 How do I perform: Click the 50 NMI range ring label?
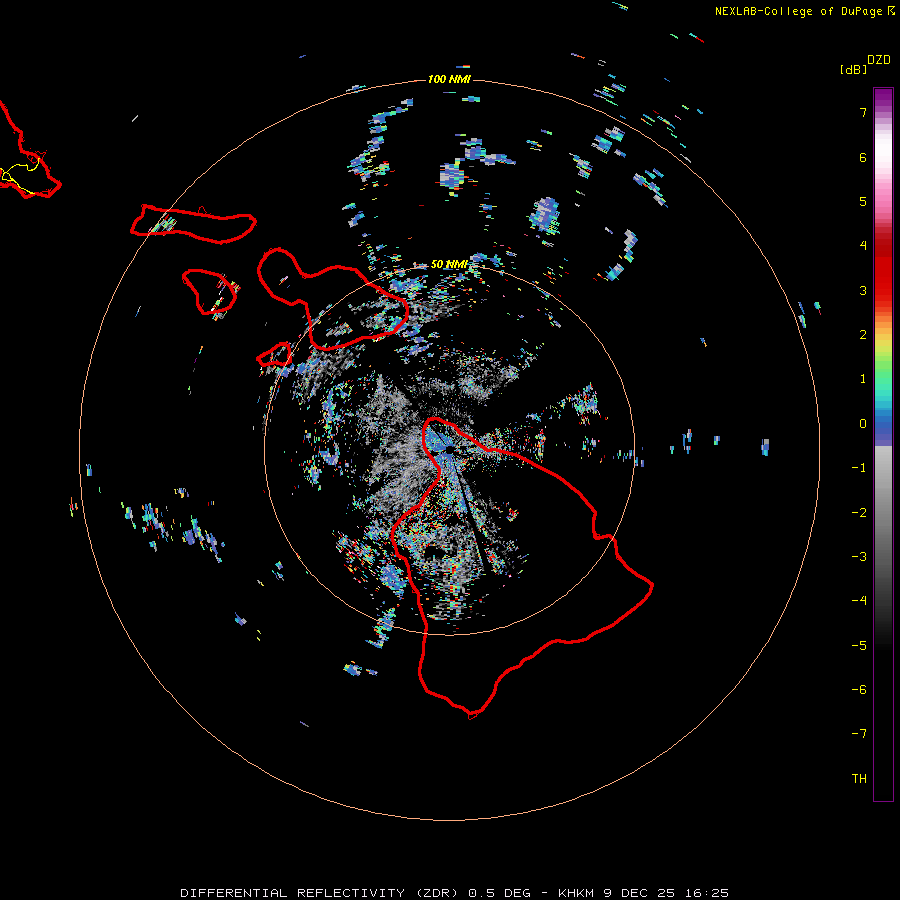pos(449,264)
